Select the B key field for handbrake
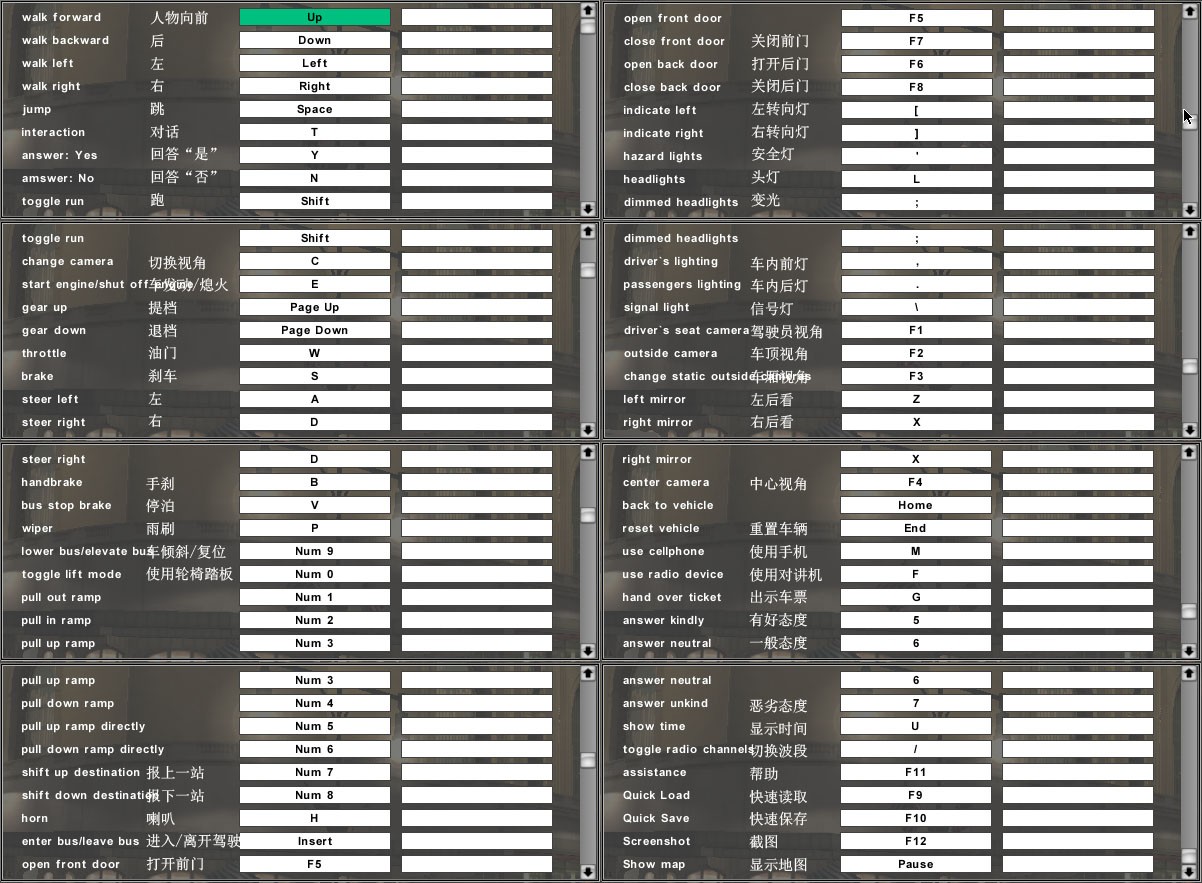This screenshot has width=1202, height=883. click(x=315, y=482)
